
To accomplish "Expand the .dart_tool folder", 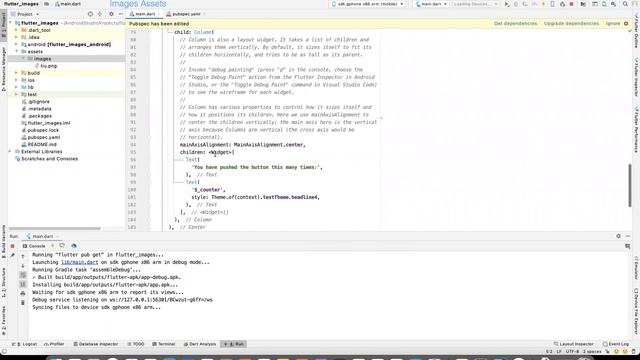I will point(16,30).
